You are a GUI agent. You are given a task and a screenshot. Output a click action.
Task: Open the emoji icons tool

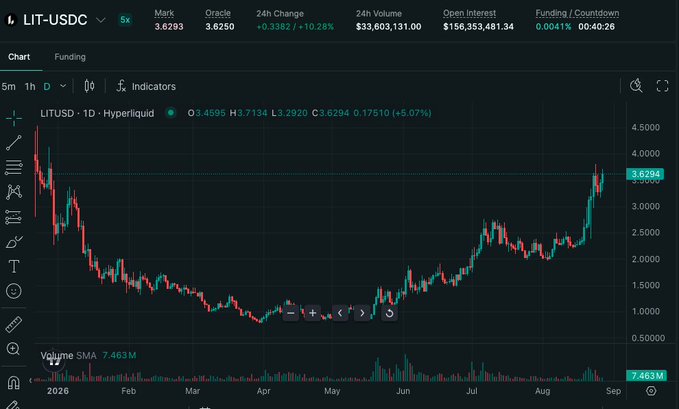pos(14,291)
